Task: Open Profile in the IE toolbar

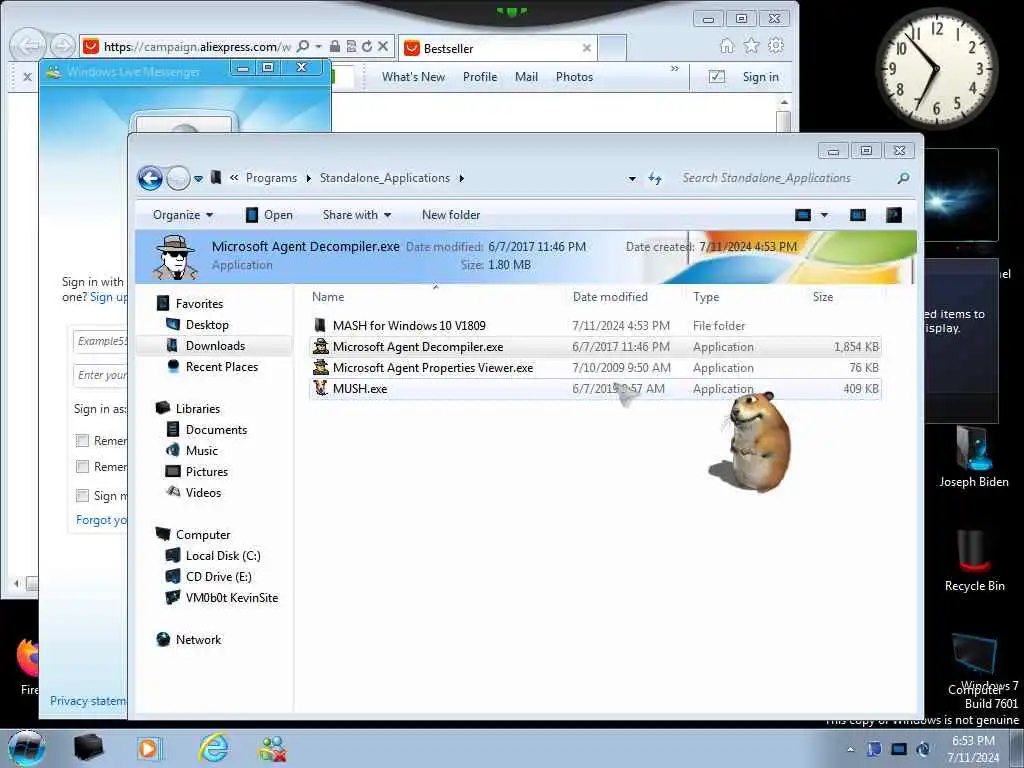Action: 480,77
